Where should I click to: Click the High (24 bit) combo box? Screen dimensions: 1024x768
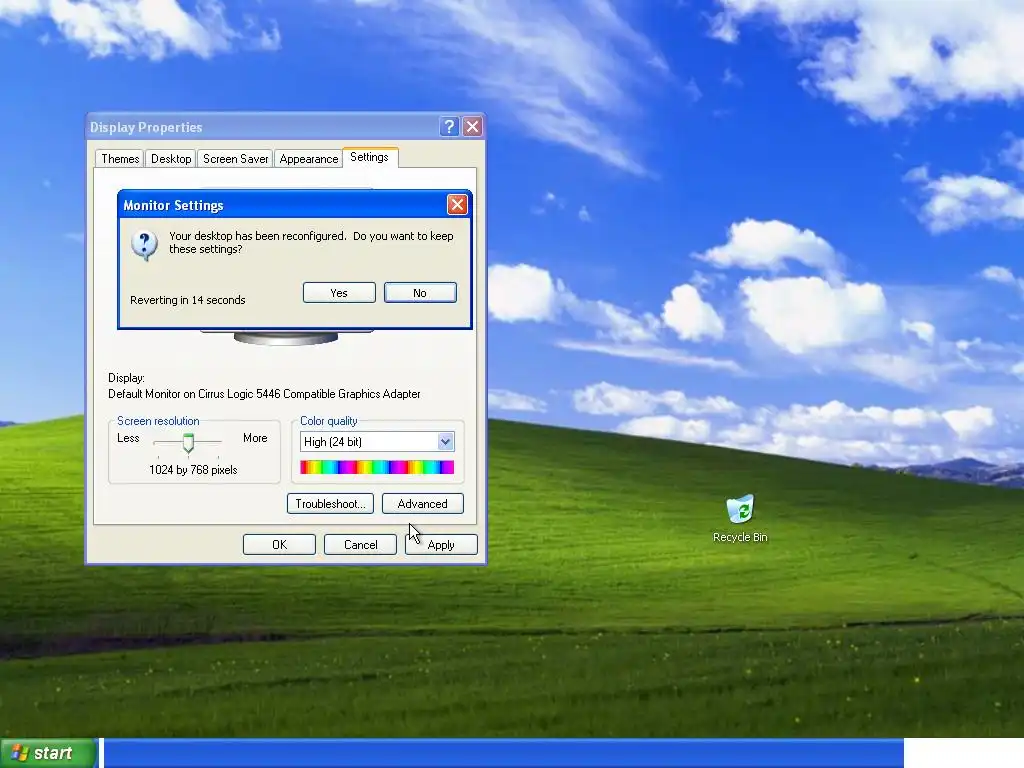[377, 441]
